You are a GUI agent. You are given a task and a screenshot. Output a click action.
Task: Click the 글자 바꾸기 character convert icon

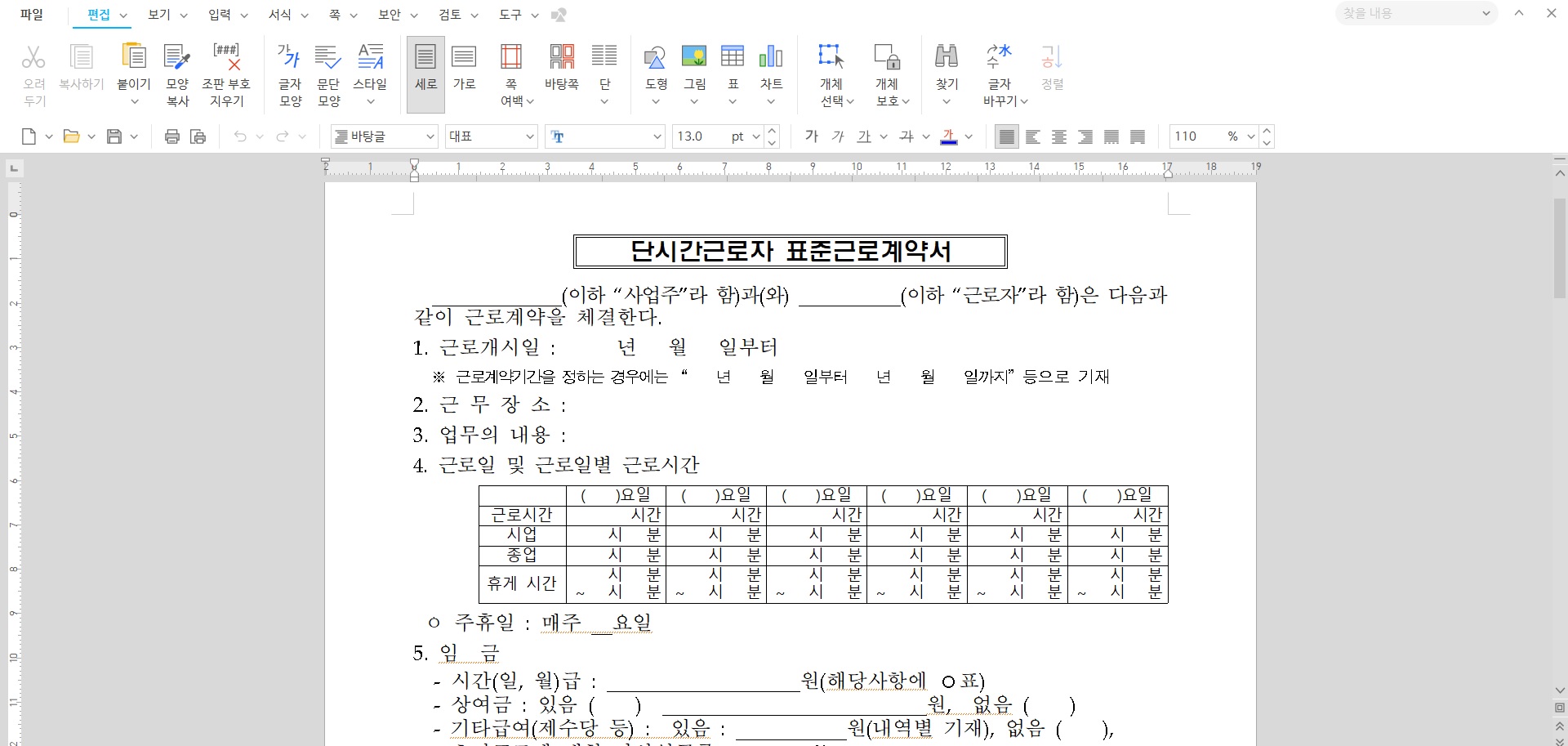(x=1000, y=57)
